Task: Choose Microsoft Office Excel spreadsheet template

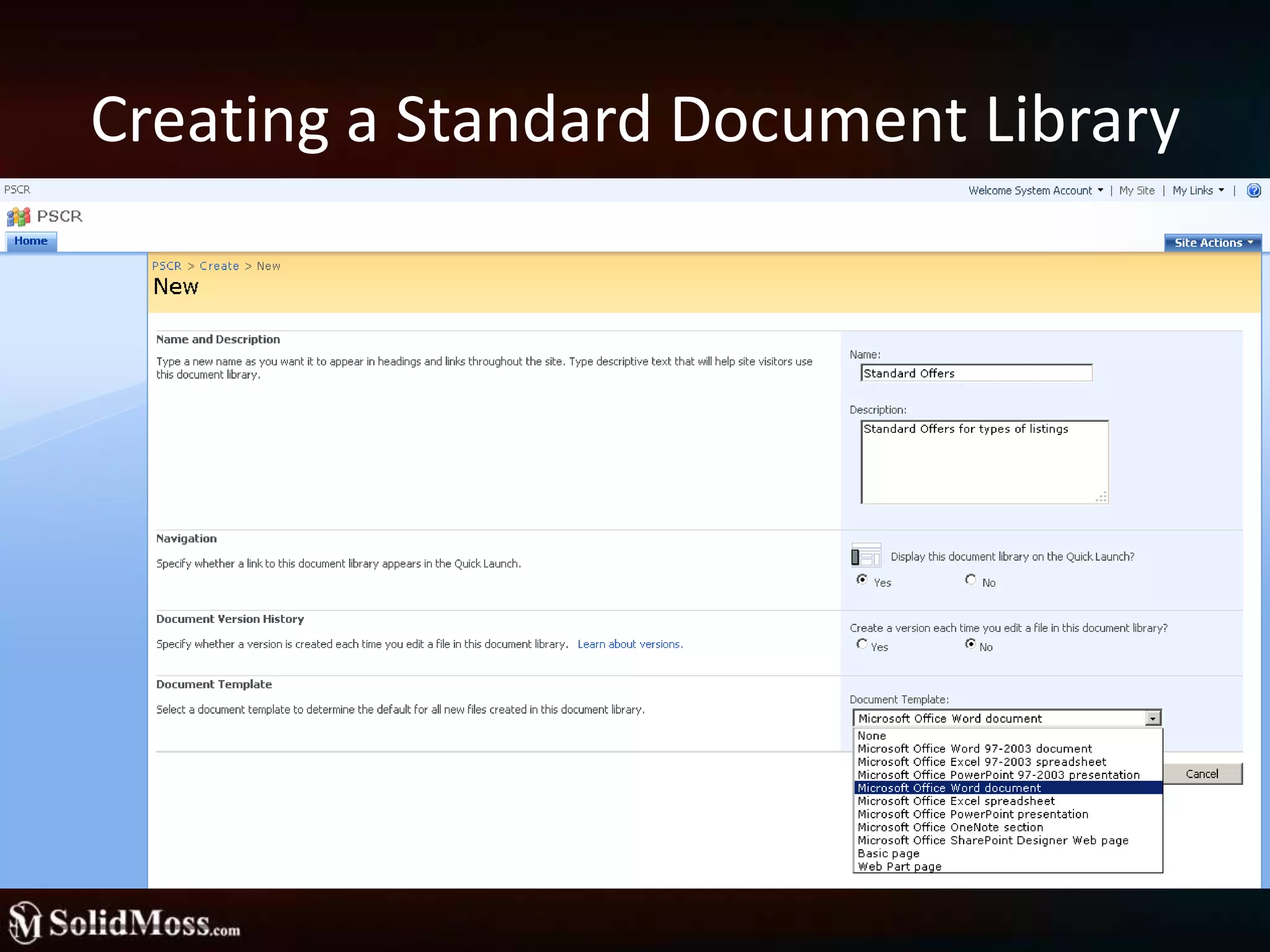Action: point(956,801)
